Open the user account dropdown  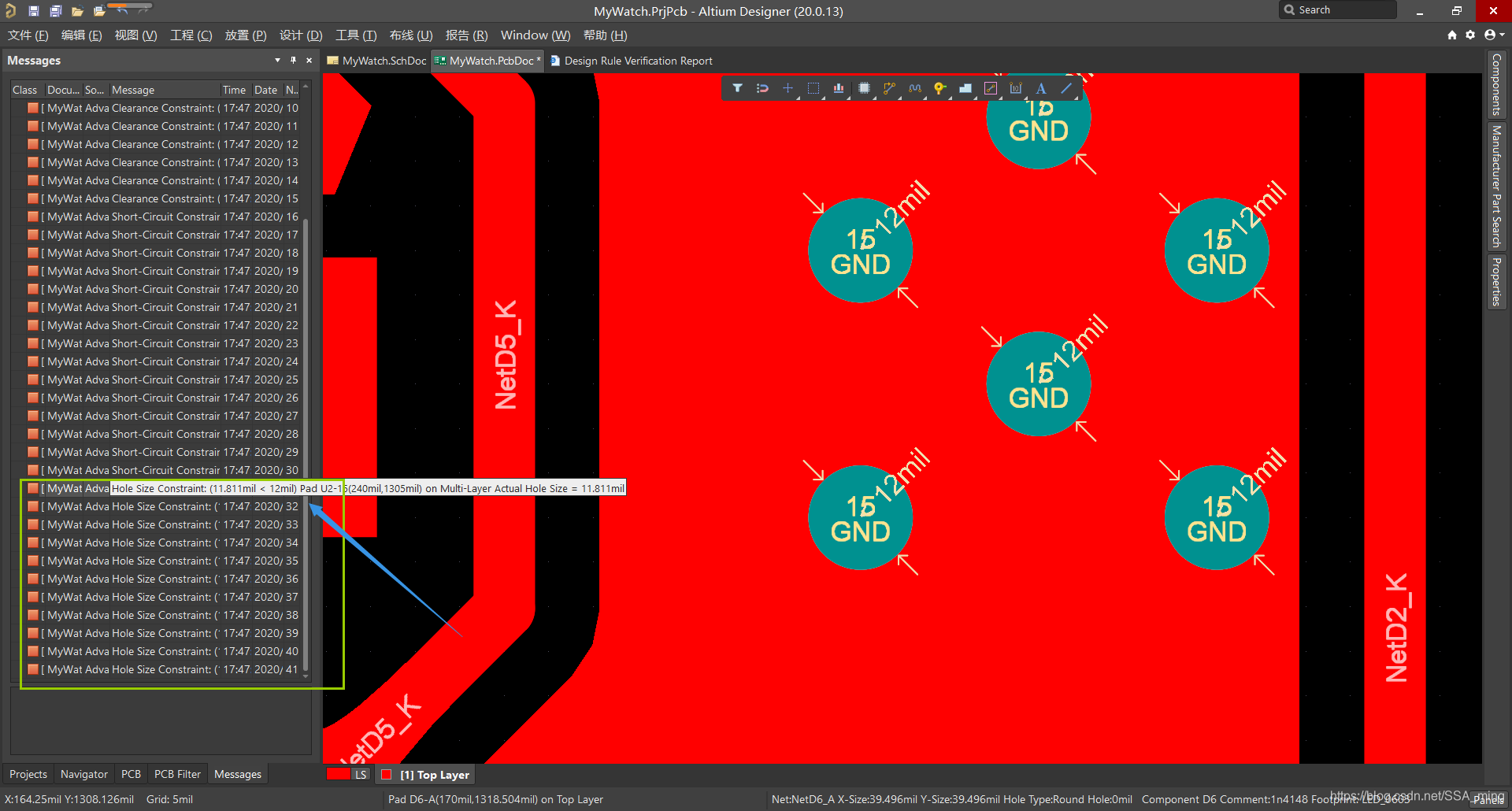coord(1494,35)
